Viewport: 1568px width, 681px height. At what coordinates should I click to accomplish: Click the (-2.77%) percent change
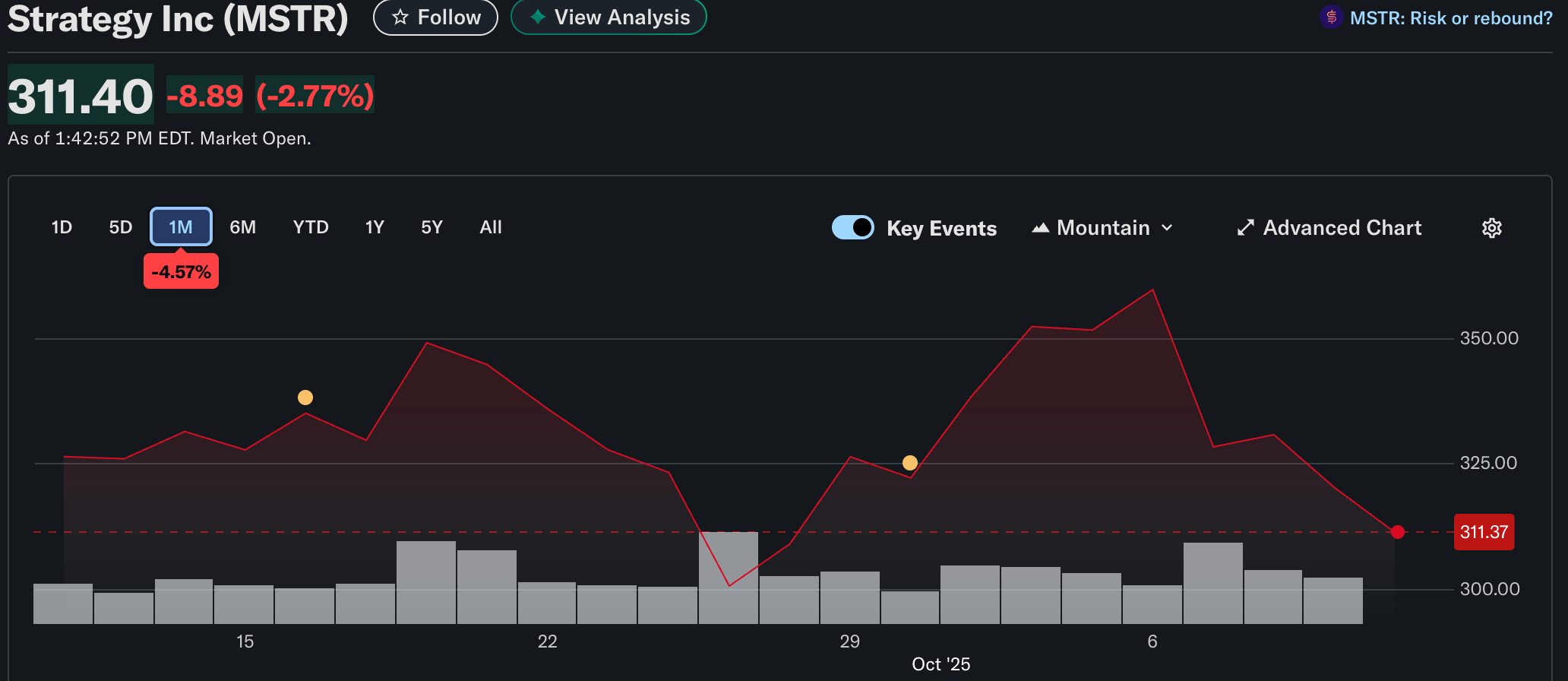tap(315, 96)
